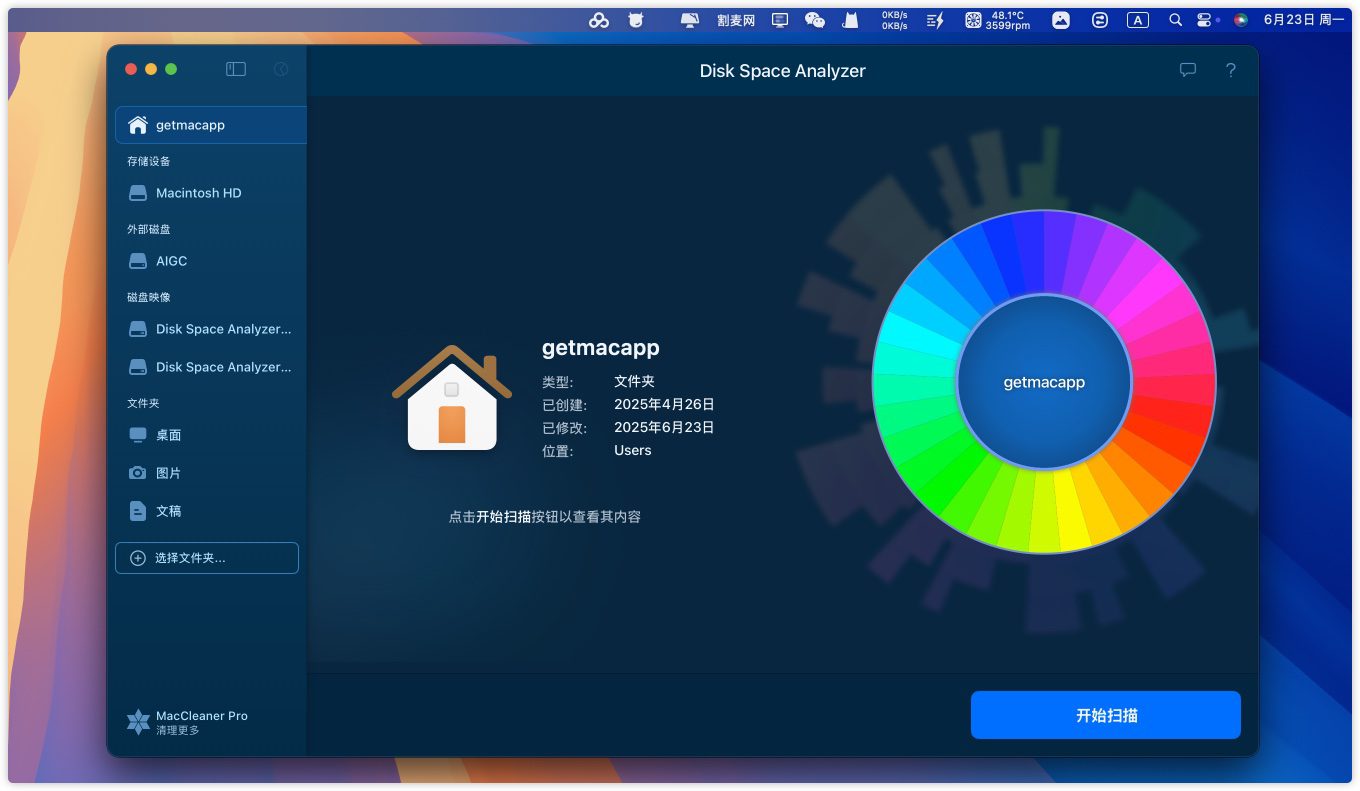Click the getmacapp center of sunburst chart
The height and width of the screenshot is (791, 1360).
(1044, 382)
